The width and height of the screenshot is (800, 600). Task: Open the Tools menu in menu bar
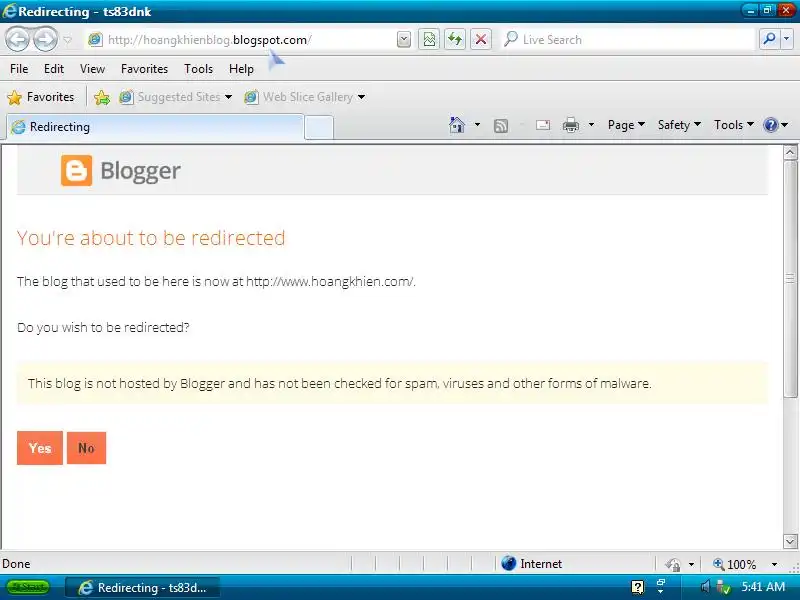click(x=198, y=68)
